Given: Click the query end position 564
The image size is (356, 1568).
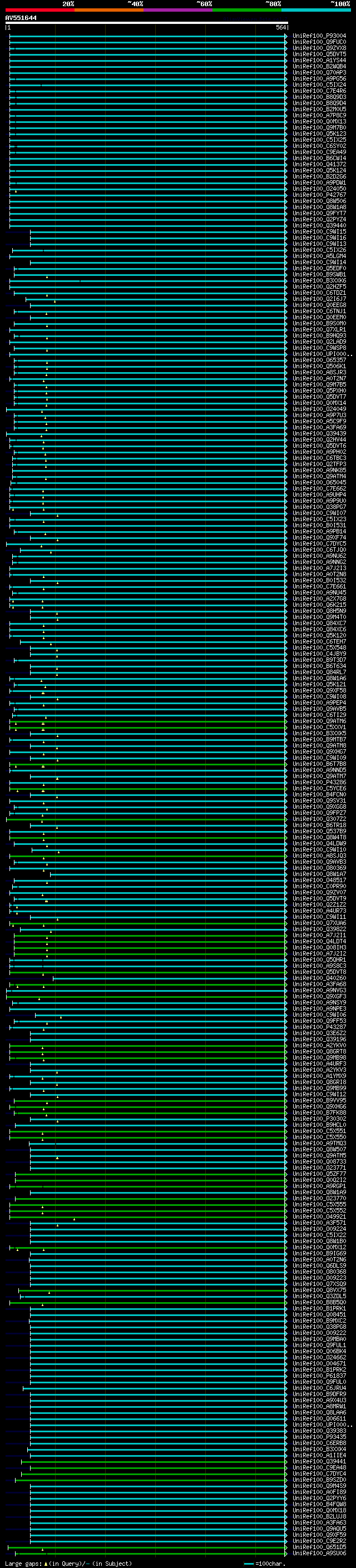Looking at the screenshot, I should pos(280,28).
